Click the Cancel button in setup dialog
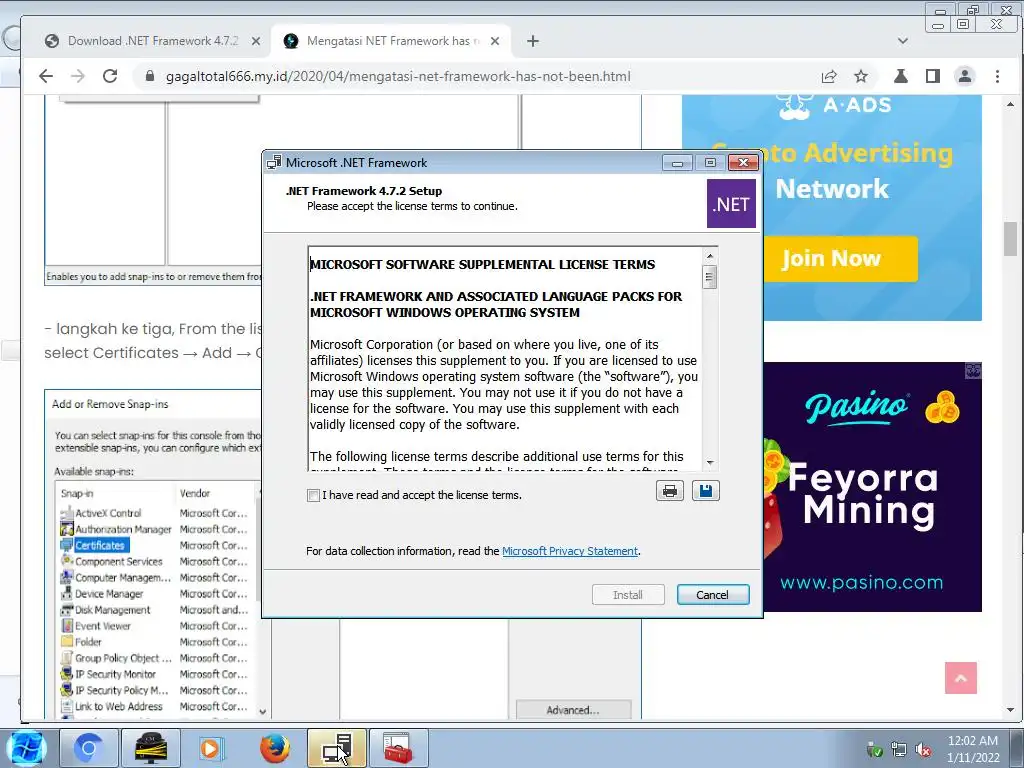 pyautogui.click(x=712, y=595)
